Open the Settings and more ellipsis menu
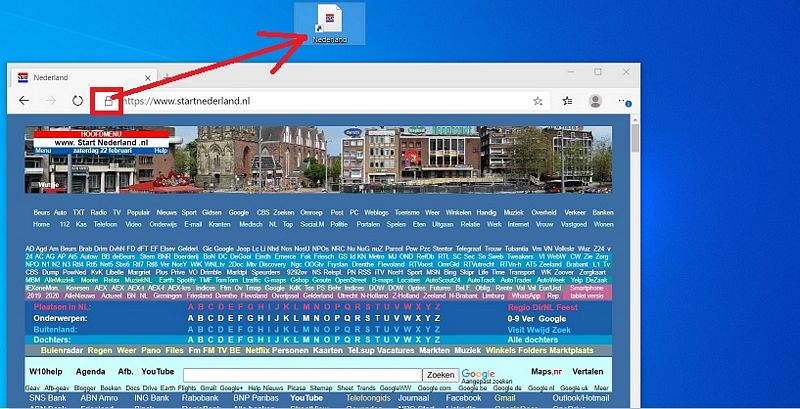The width and height of the screenshot is (800, 409). pyautogui.click(x=624, y=101)
